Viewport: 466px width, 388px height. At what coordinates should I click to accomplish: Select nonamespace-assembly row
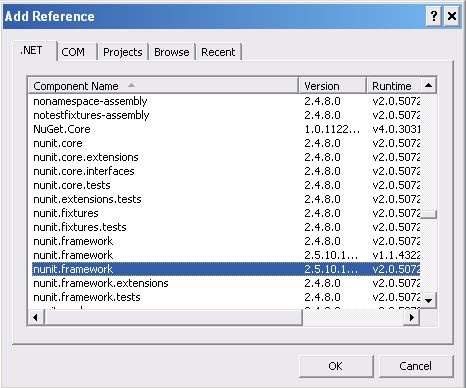click(226, 101)
